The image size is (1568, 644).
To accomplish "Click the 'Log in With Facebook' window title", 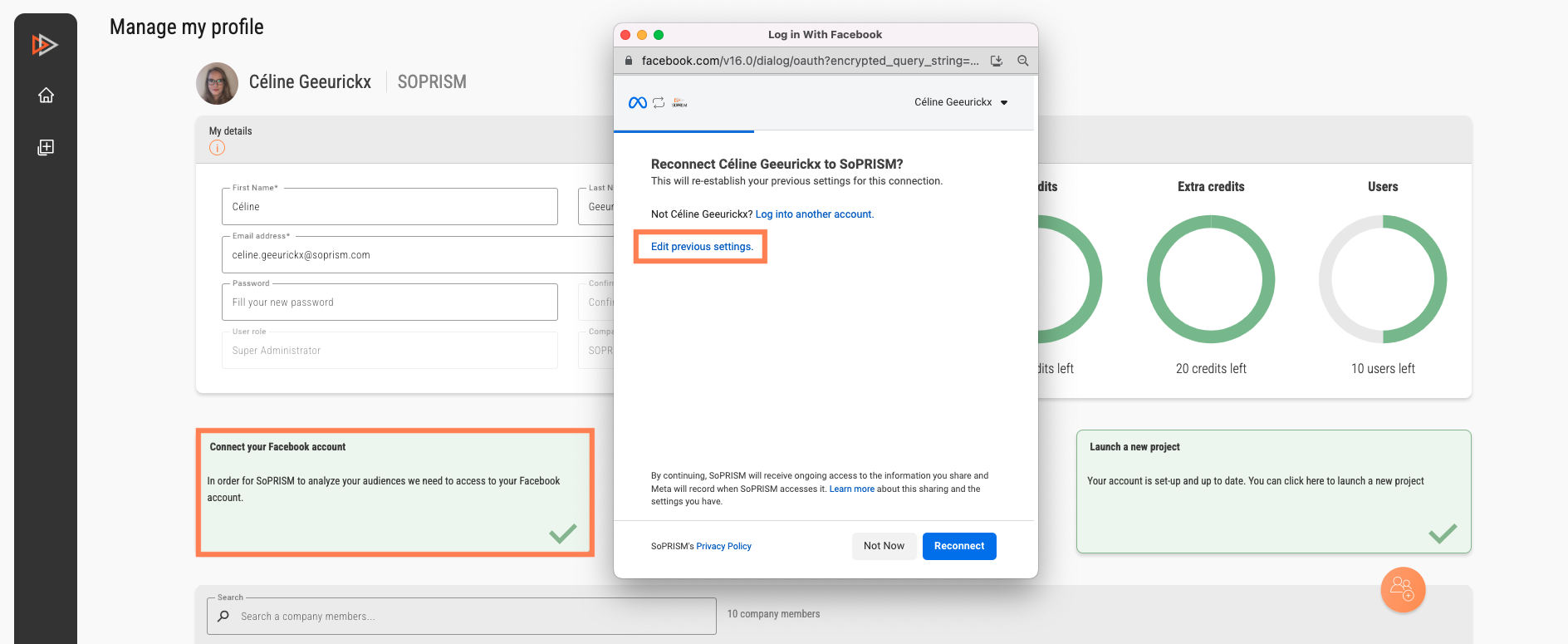I will (825, 35).
